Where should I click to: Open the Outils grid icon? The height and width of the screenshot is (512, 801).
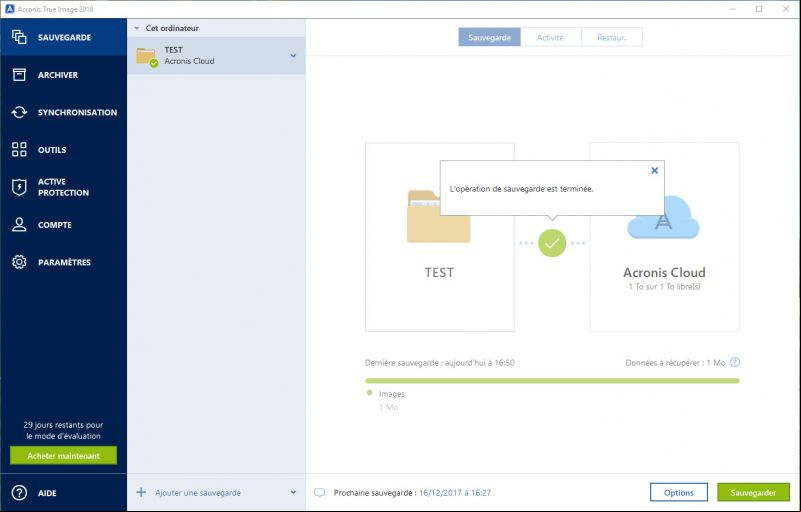[x=19, y=149]
